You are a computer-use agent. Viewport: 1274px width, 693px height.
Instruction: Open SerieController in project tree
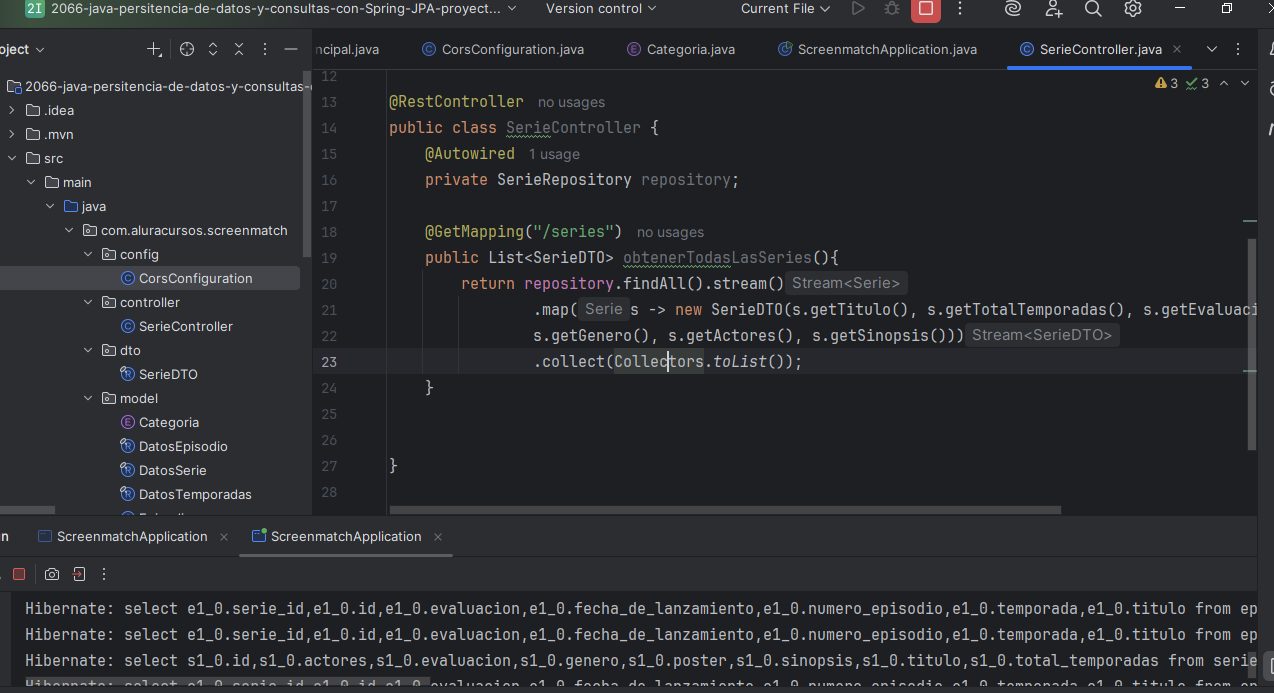click(176, 326)
